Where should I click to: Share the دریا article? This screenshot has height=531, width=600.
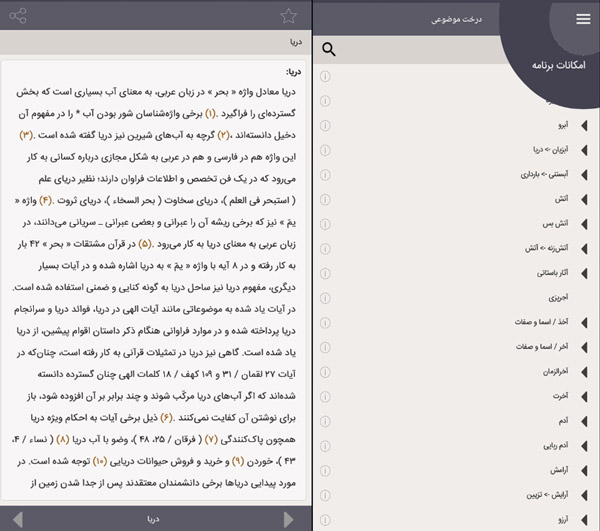(18, 16)
